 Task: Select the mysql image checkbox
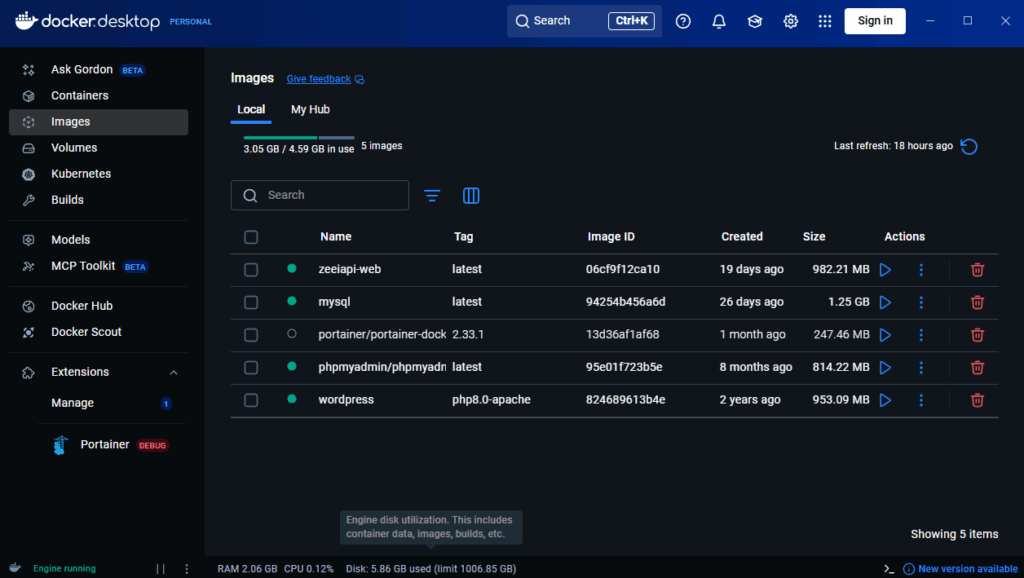pos(251,302)
